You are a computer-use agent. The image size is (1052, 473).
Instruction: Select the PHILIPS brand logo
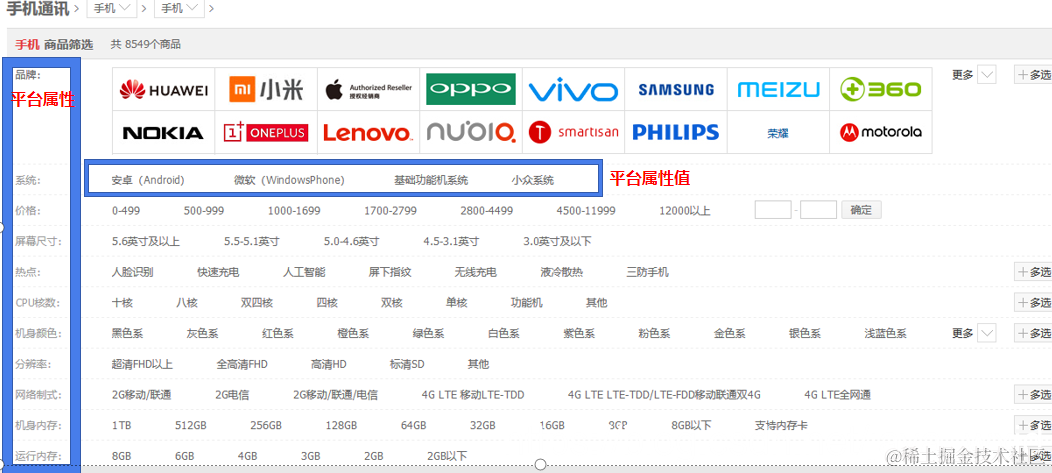point(676,132)
